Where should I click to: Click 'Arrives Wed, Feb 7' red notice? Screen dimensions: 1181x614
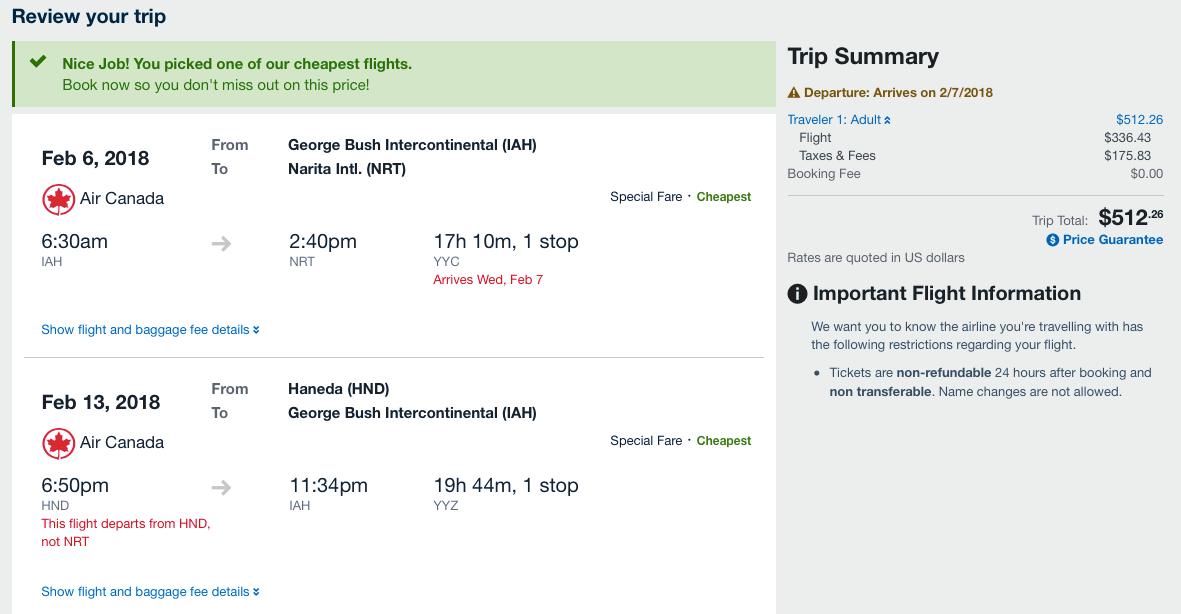point(488,280)
